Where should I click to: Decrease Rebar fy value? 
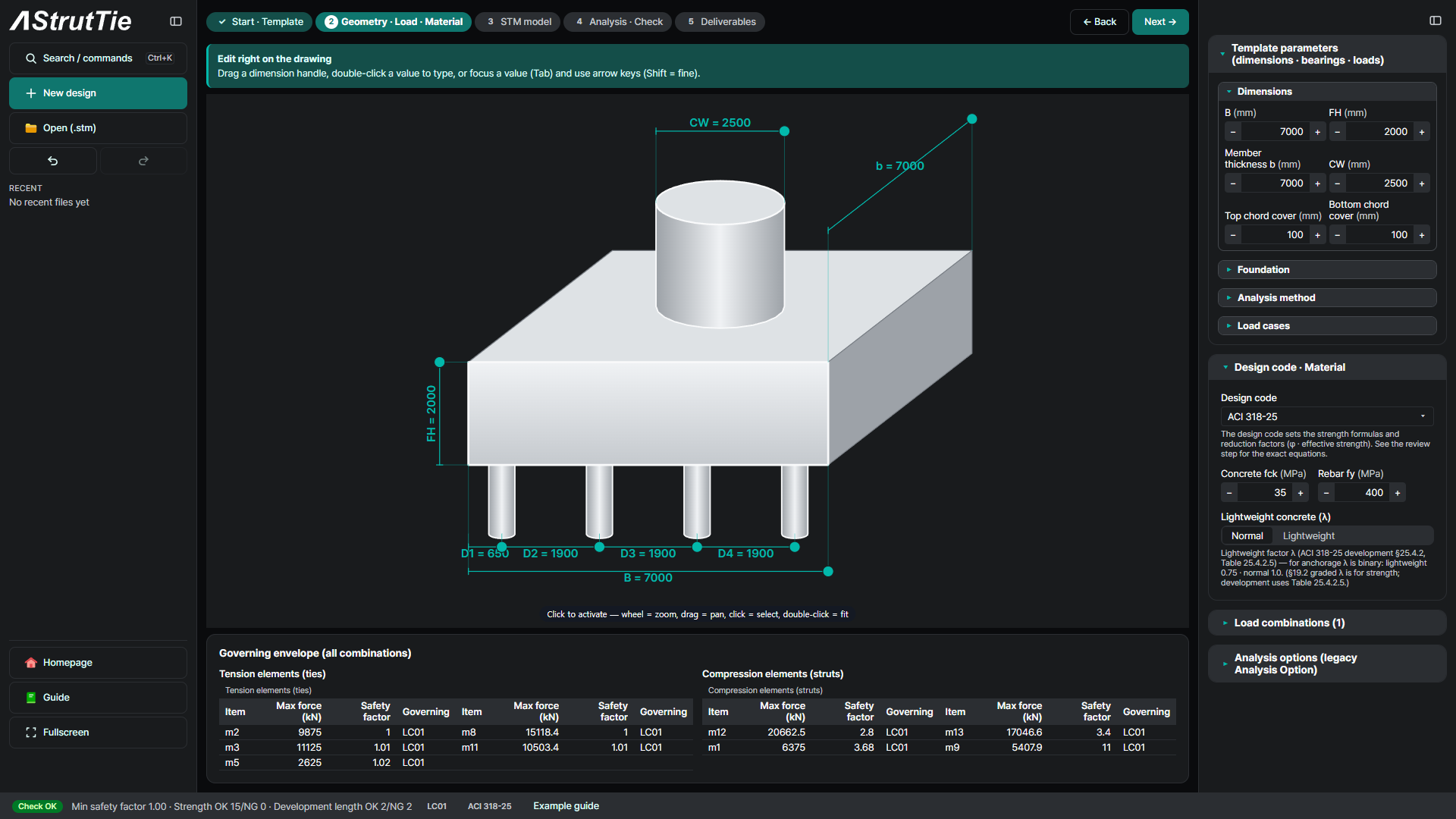(1326, 493)
